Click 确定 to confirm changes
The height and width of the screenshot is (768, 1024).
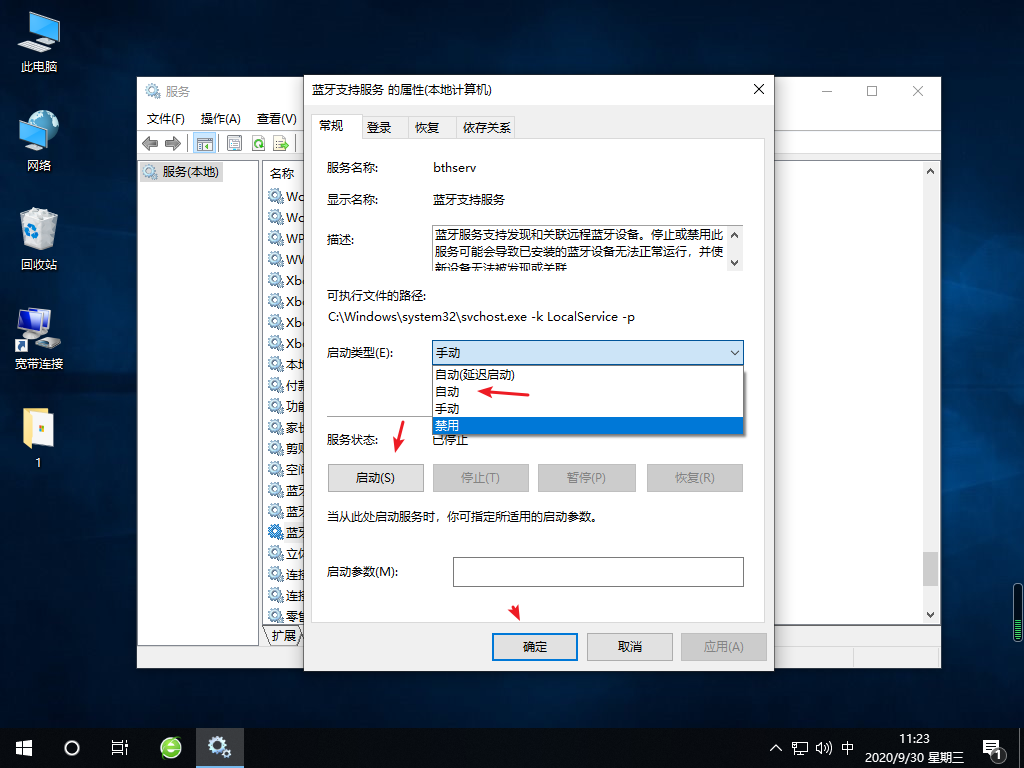coord(534,646)
